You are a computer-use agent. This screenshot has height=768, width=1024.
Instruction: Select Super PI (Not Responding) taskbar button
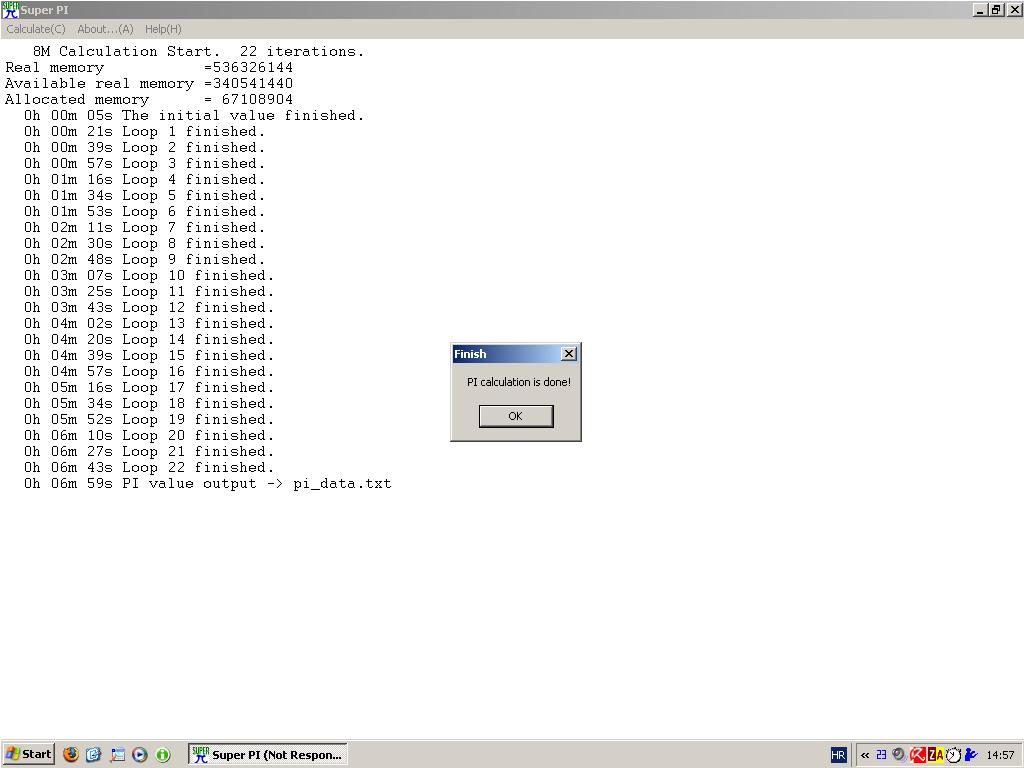268,754
